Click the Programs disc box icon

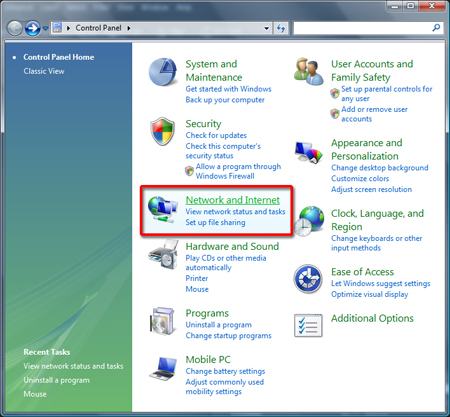click(162, 321)
